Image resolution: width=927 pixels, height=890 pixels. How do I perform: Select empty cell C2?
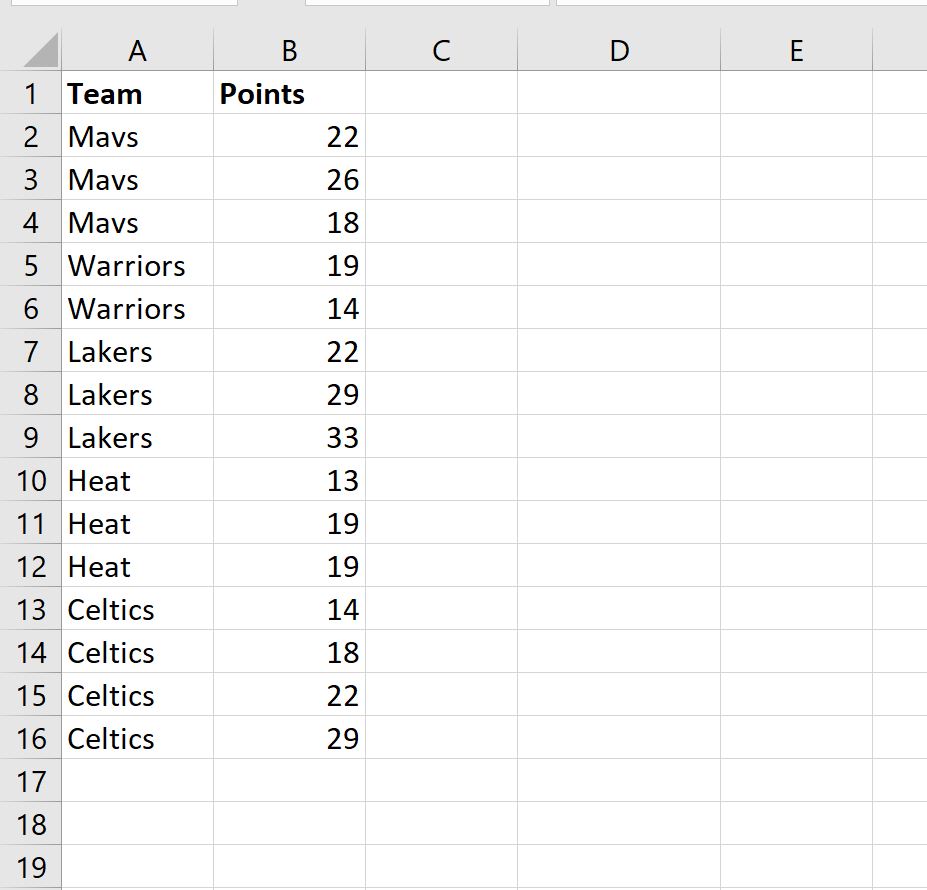coord(442,135)
